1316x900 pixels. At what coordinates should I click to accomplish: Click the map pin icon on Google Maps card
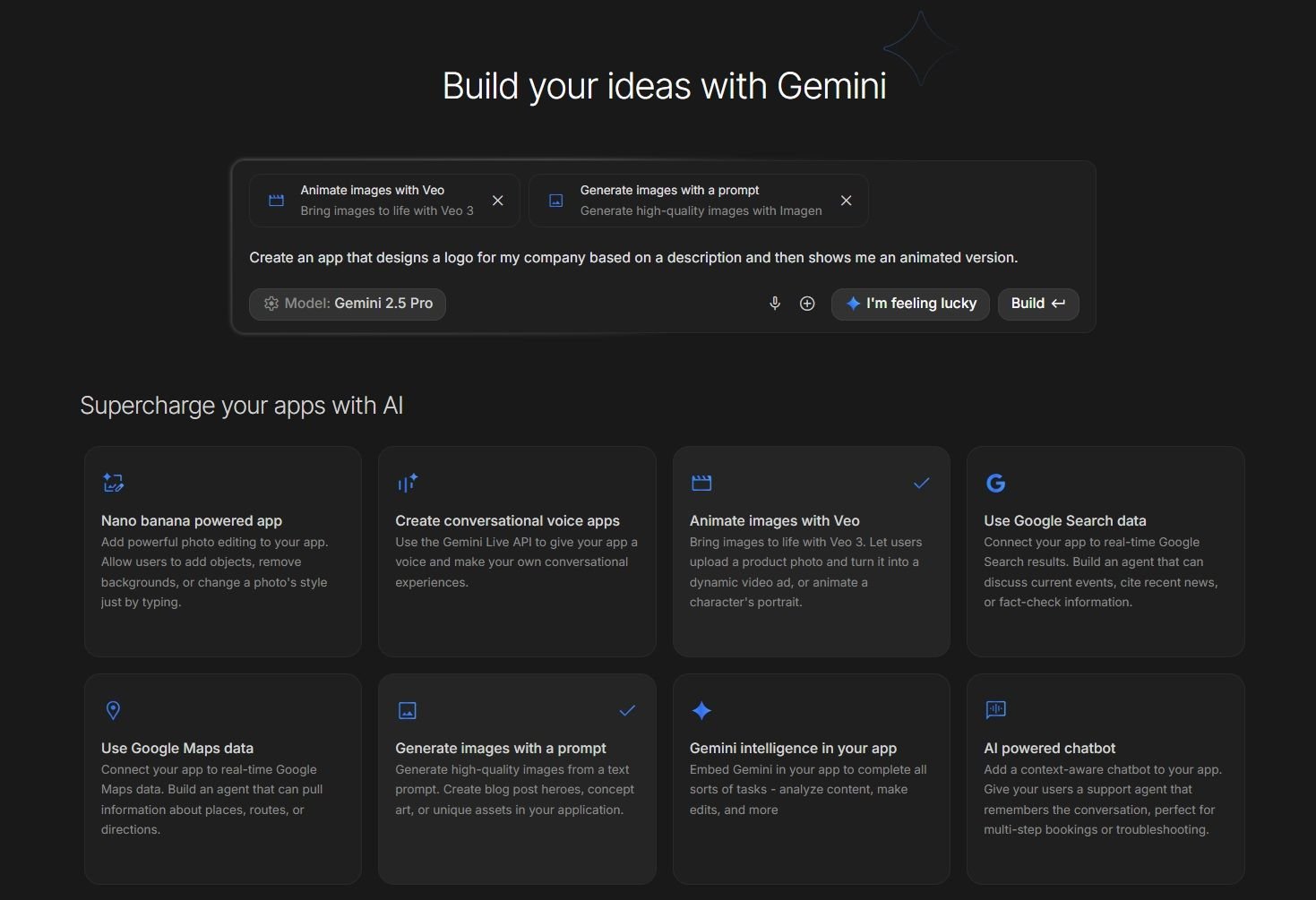(113, 709)
